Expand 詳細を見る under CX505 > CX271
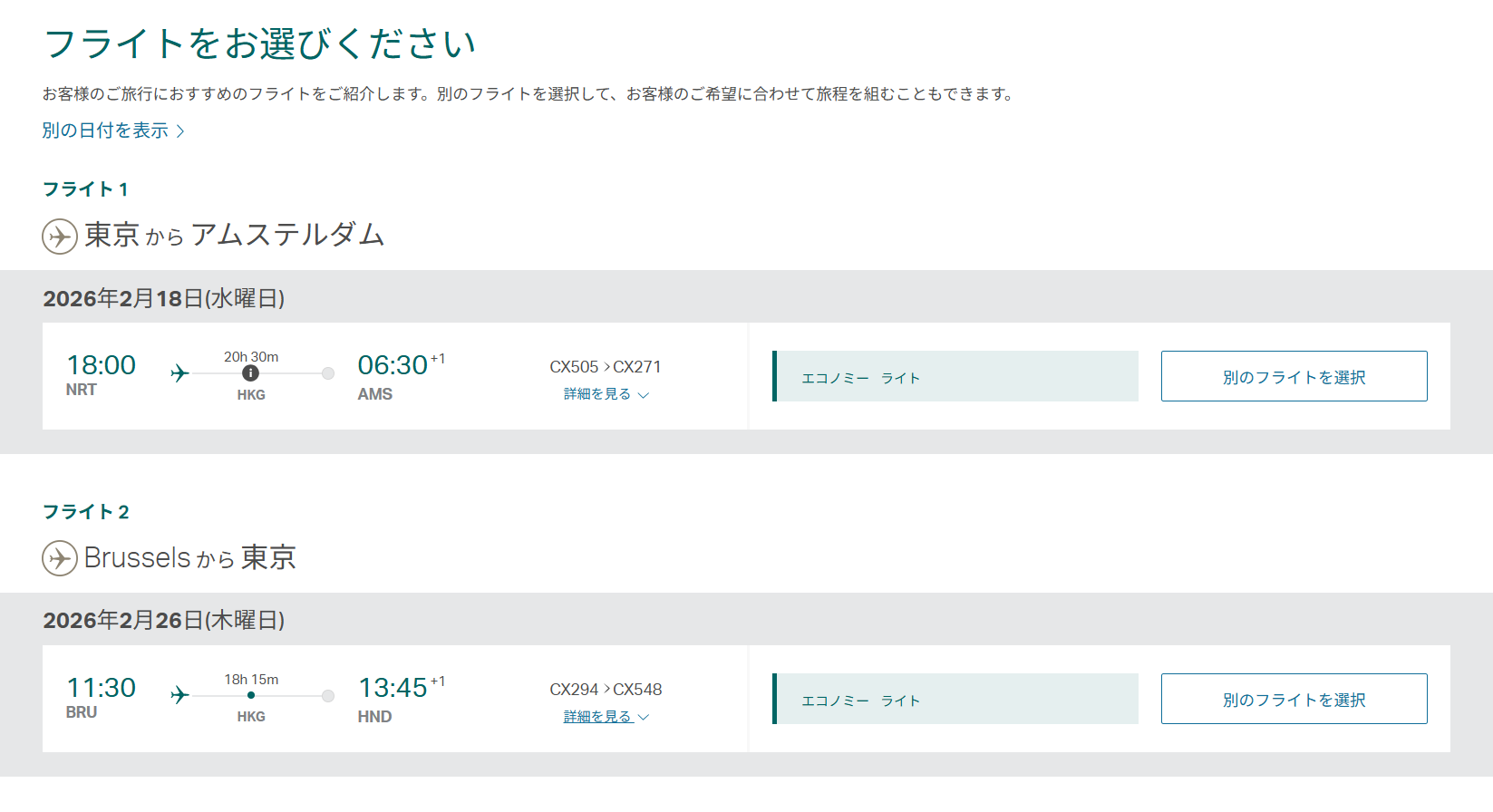The image size is (1493, 812). (606, 394)
